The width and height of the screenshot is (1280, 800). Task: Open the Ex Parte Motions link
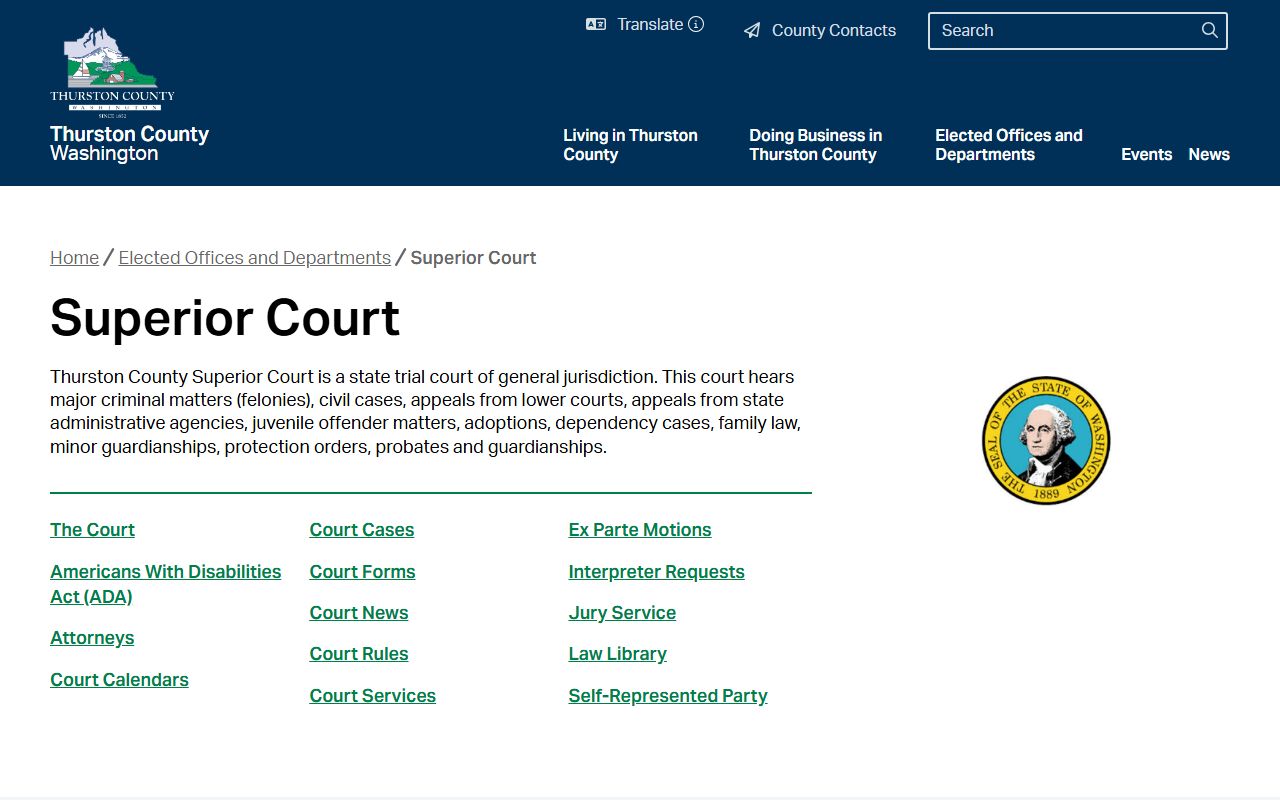(640, 530)
